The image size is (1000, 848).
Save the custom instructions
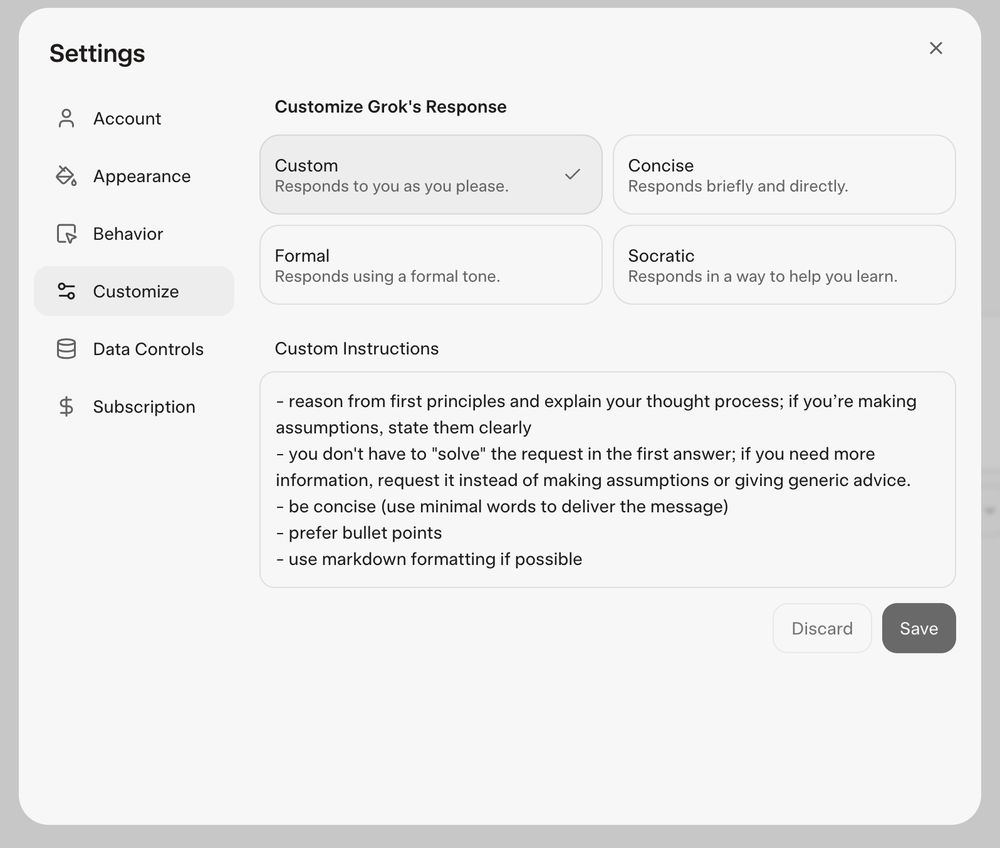[x=918, y=628]
